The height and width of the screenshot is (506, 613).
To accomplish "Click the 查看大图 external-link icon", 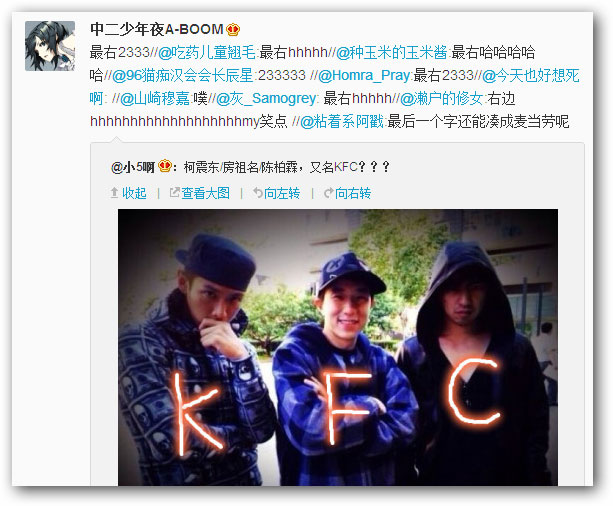I will pos(174,192).
